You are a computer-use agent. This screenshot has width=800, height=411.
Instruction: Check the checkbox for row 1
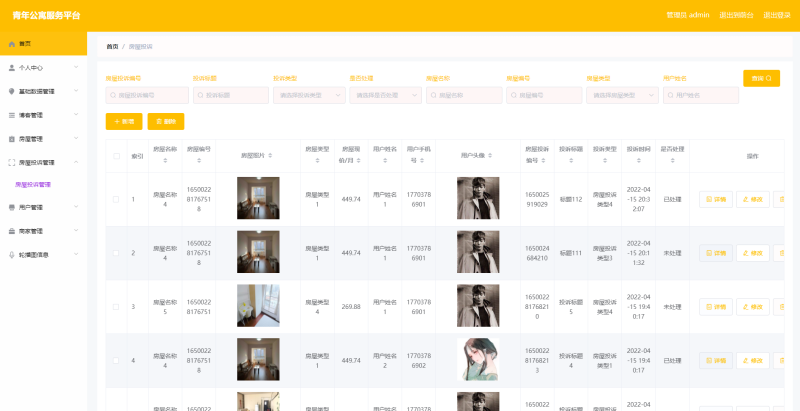(x=116, y=199)
